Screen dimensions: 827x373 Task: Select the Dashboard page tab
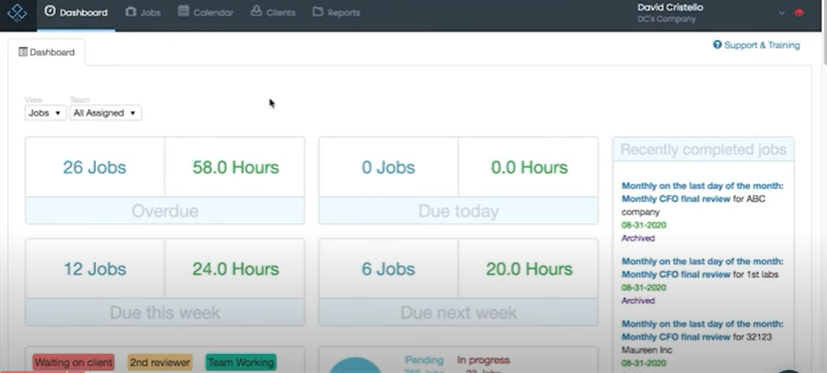(x=46, y=52)
